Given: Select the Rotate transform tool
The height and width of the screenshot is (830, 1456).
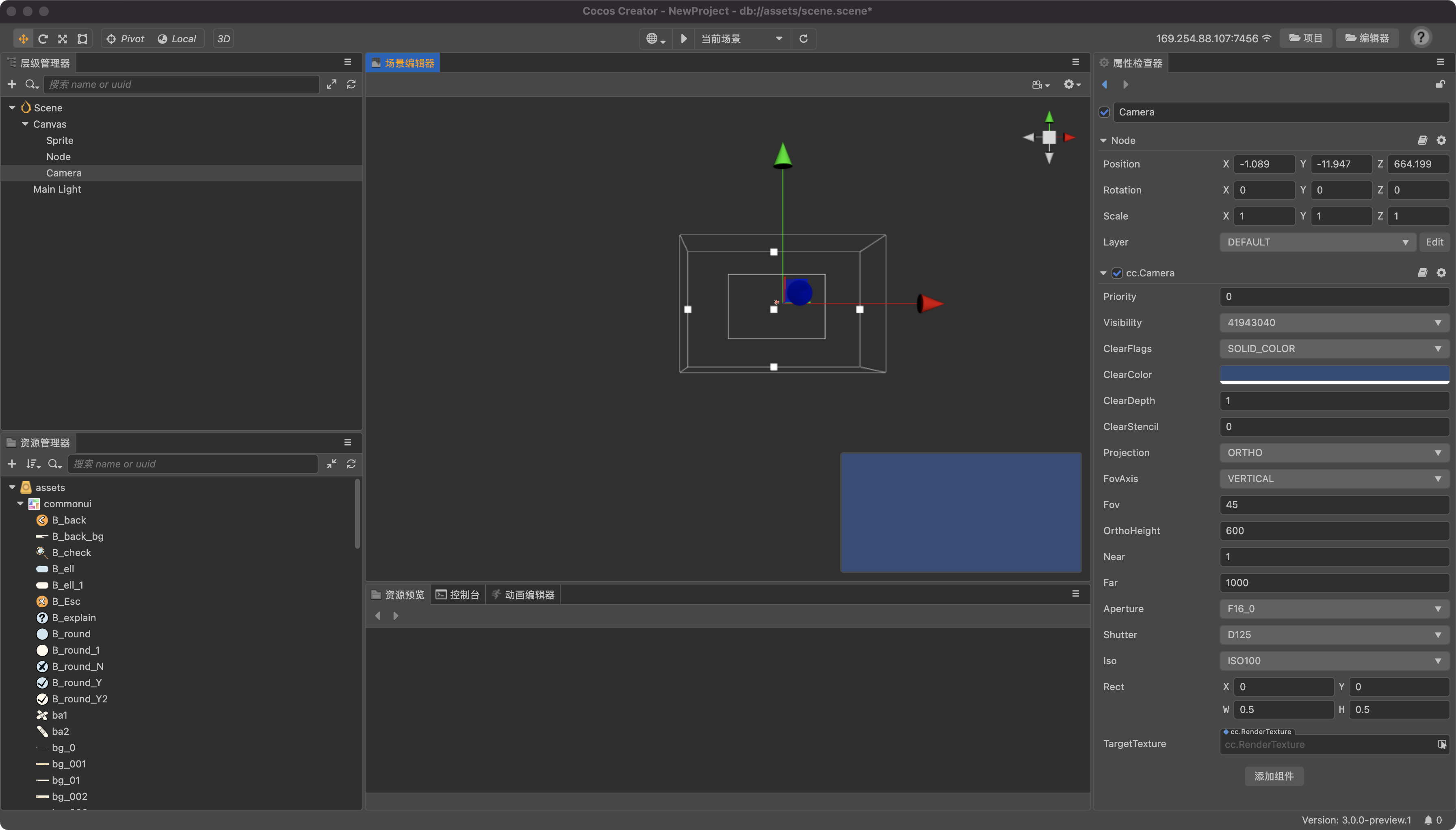Looking at the screenshot, I should [43, 39].
